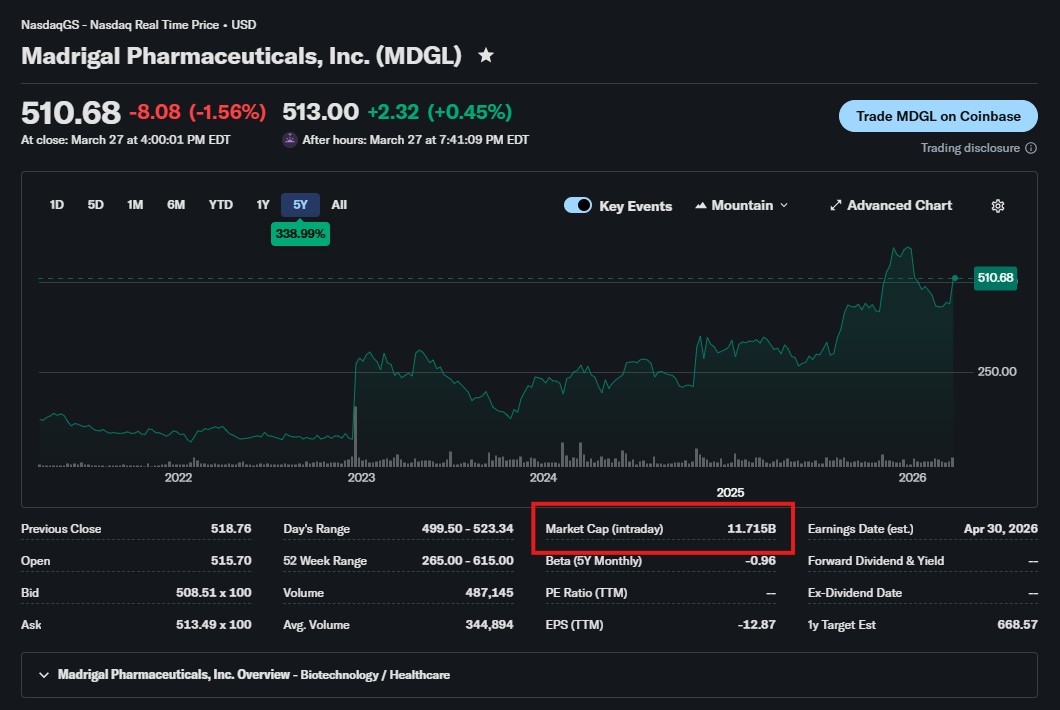Image resolution: width=1060 pixels, height=710 pixels.
Task: Click the Bid value 508.51 x 100
Action: [x=214, y=592]
